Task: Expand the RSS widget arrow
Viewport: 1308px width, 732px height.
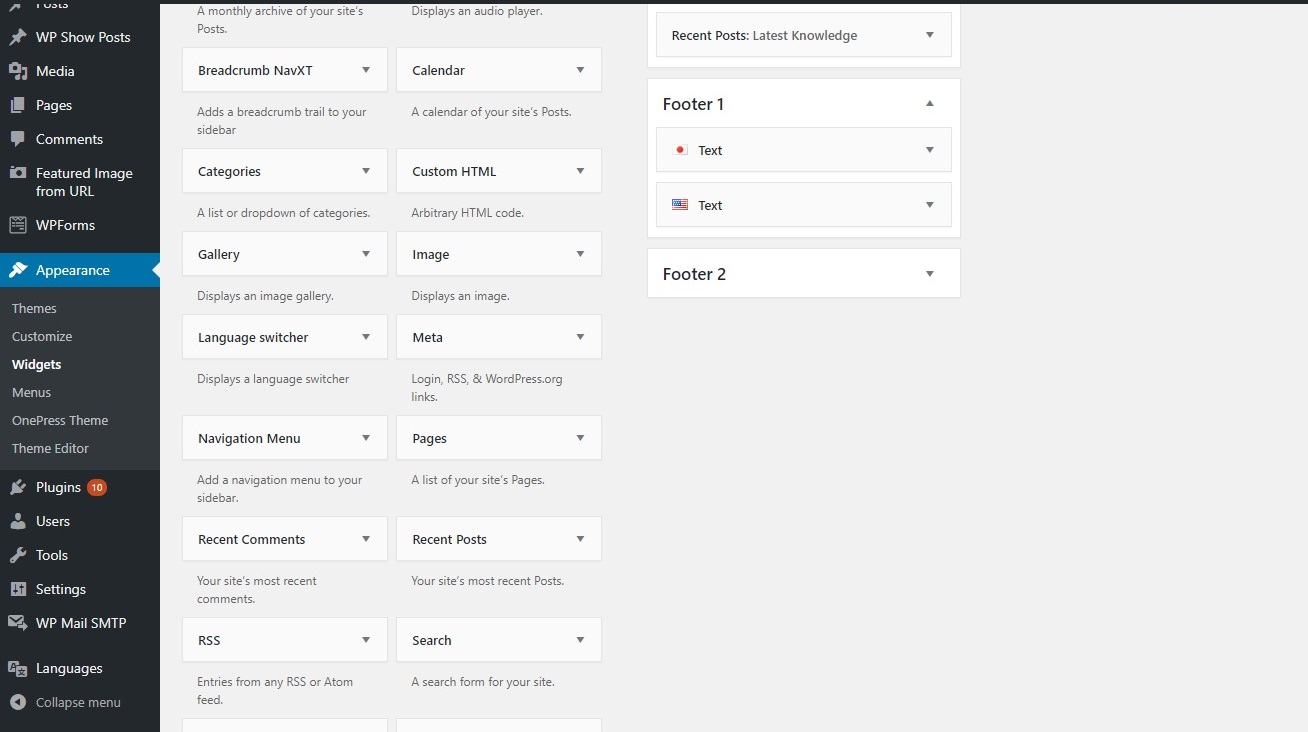Action: click(x=366, y=640)
